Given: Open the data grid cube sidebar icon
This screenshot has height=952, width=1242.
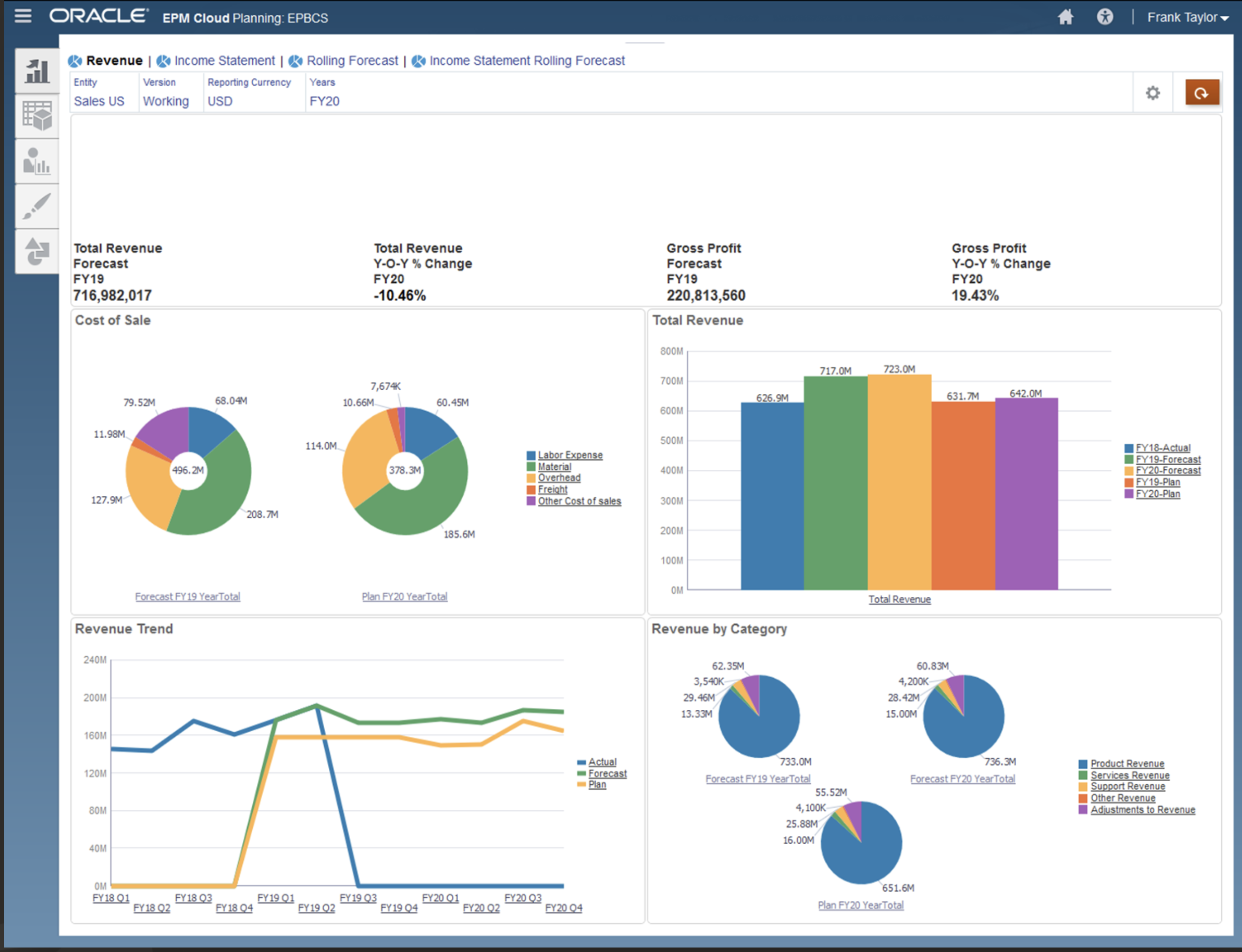Looking at the screenshot, I should pos(37,116).
